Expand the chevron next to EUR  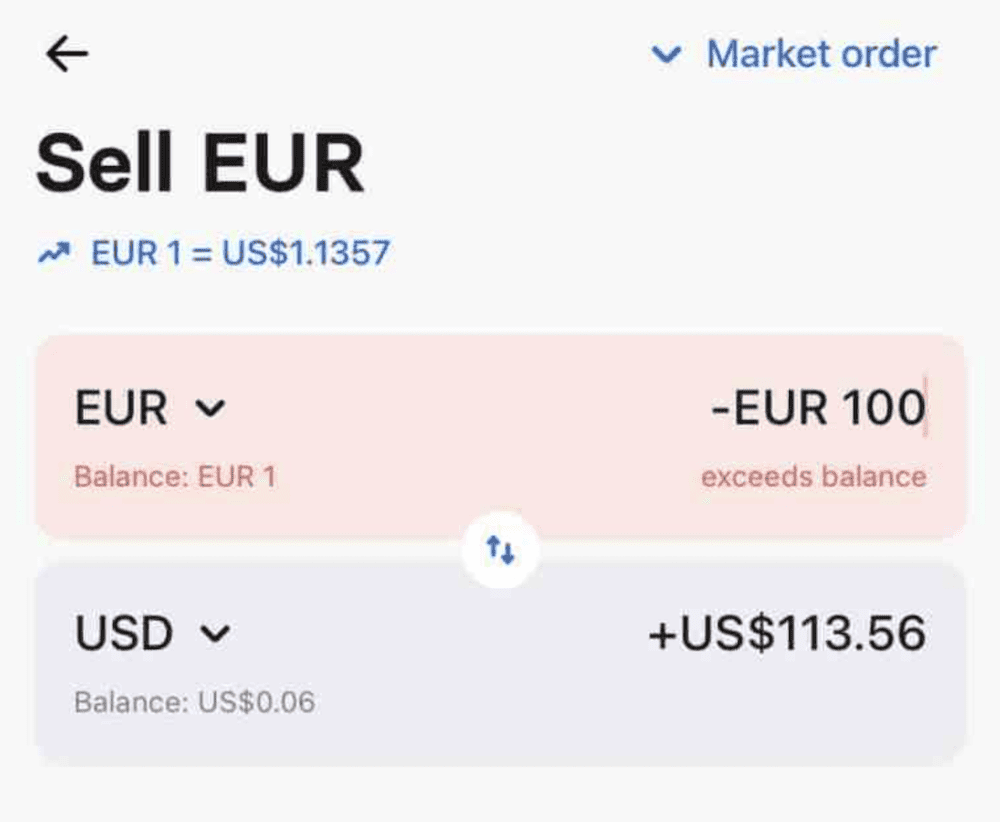click(211, 408)
